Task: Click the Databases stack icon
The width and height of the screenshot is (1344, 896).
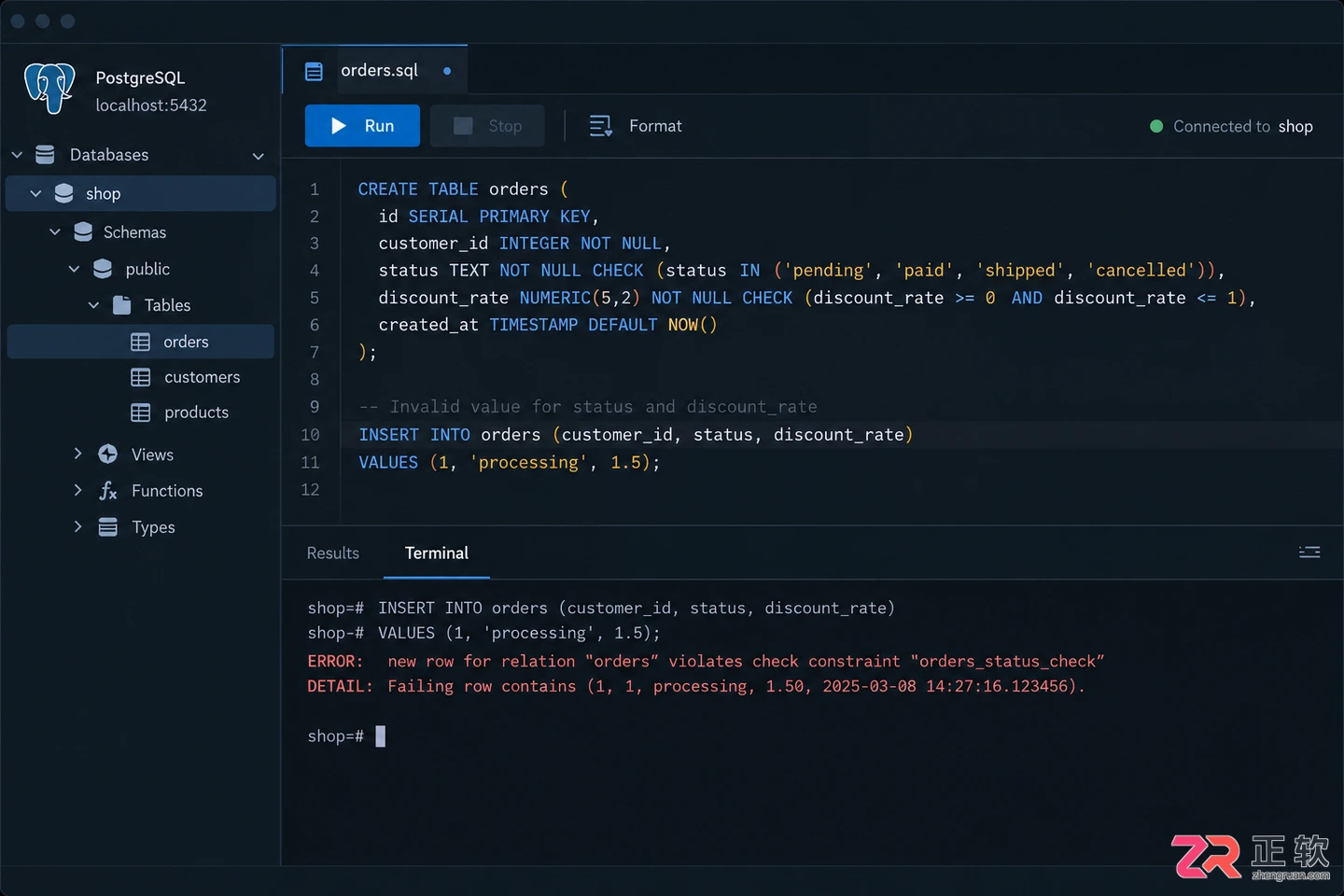Action: pyautogui.click(x=45, y=154)
